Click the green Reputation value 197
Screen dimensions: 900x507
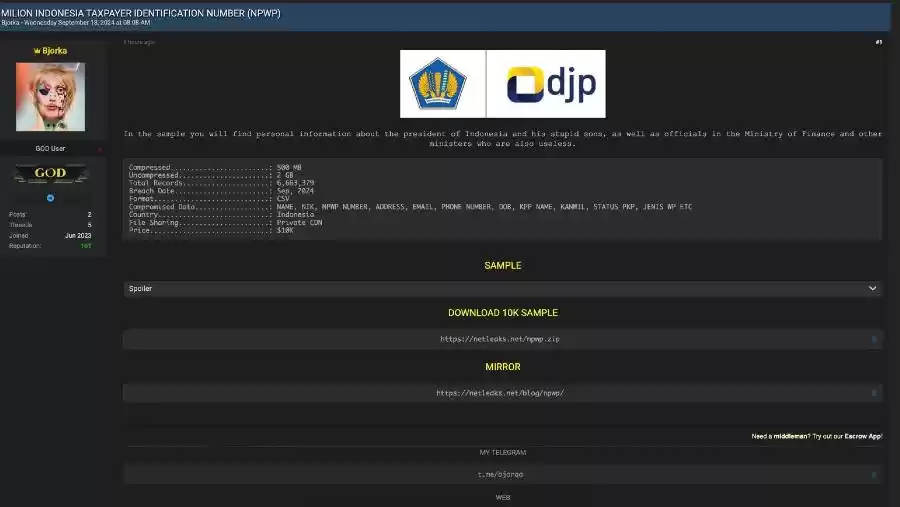(x=86, y=245)
